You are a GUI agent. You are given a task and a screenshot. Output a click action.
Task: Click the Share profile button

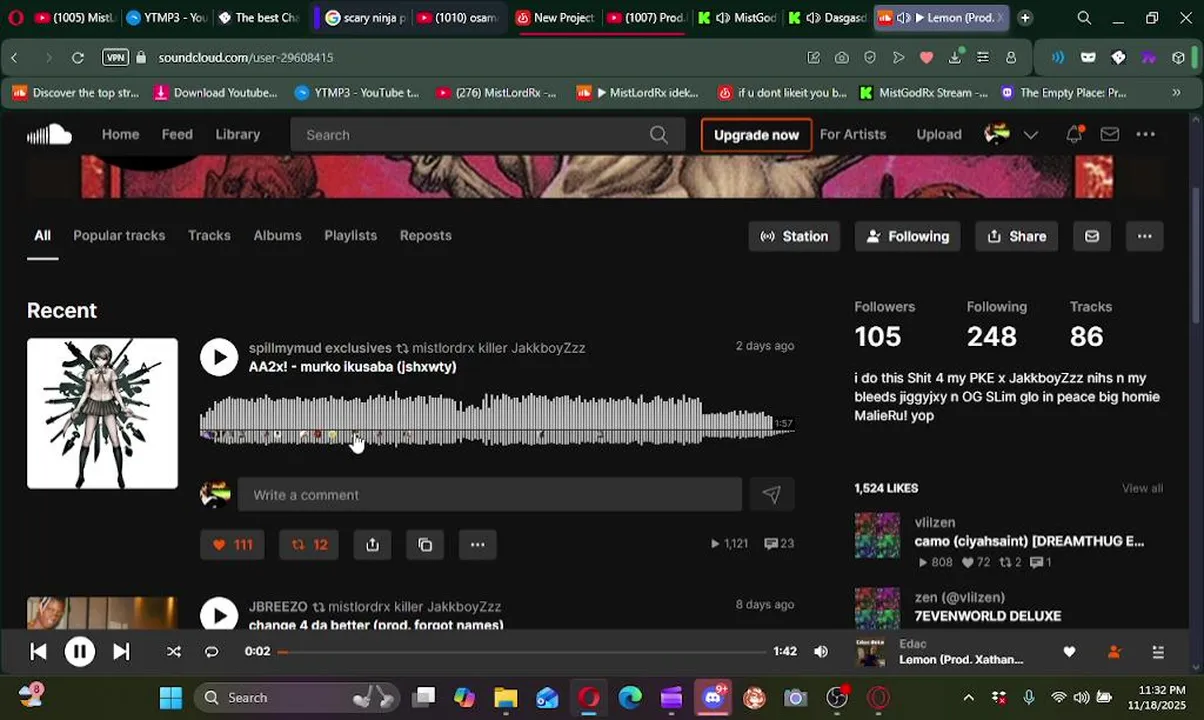[x=1016, y=236]
